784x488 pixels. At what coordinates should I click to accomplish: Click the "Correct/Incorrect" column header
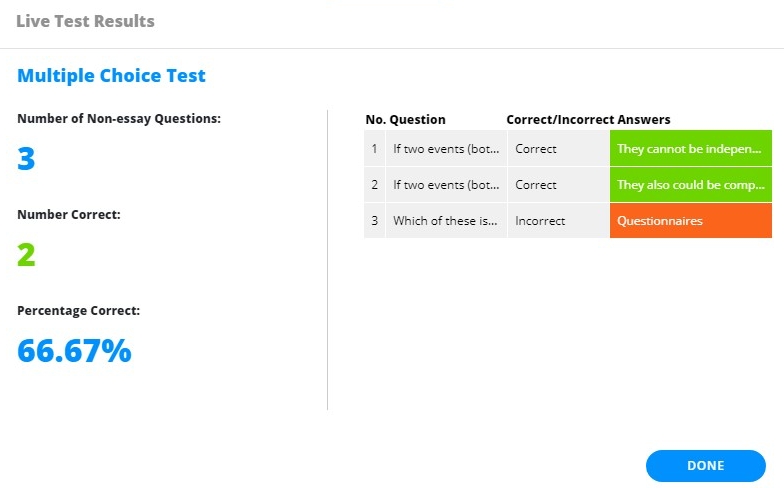click(x=560, y=120)
